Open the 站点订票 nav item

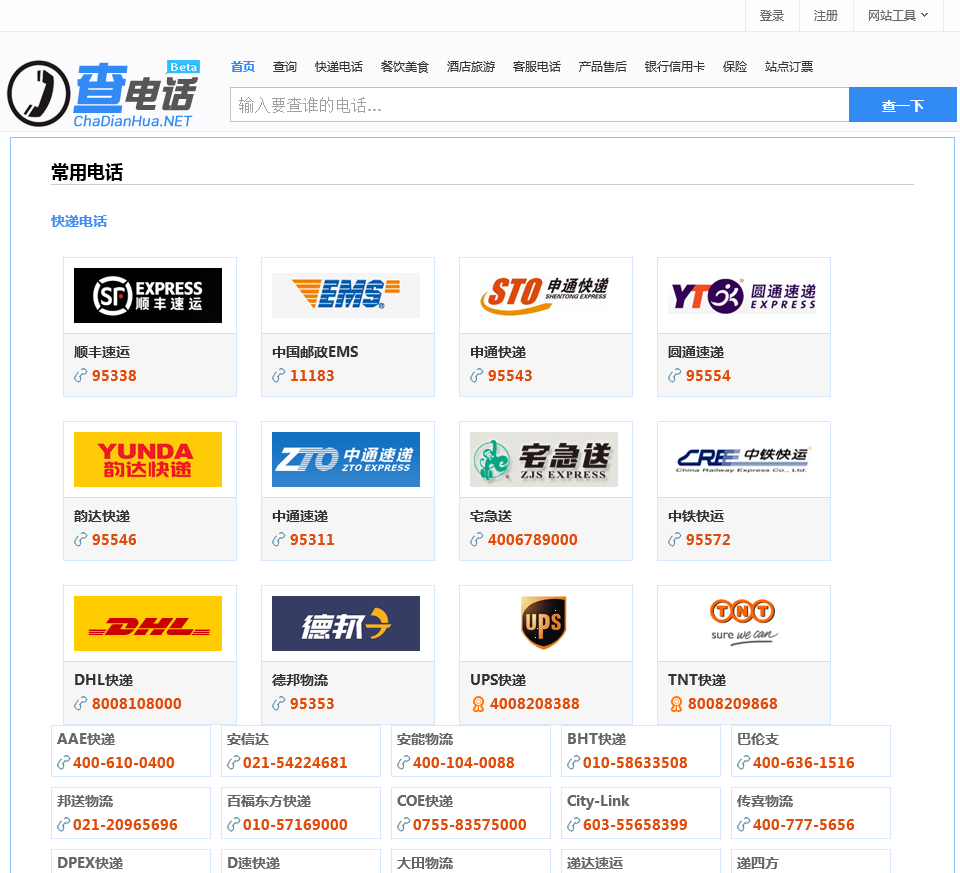click(x=789, y=66)
